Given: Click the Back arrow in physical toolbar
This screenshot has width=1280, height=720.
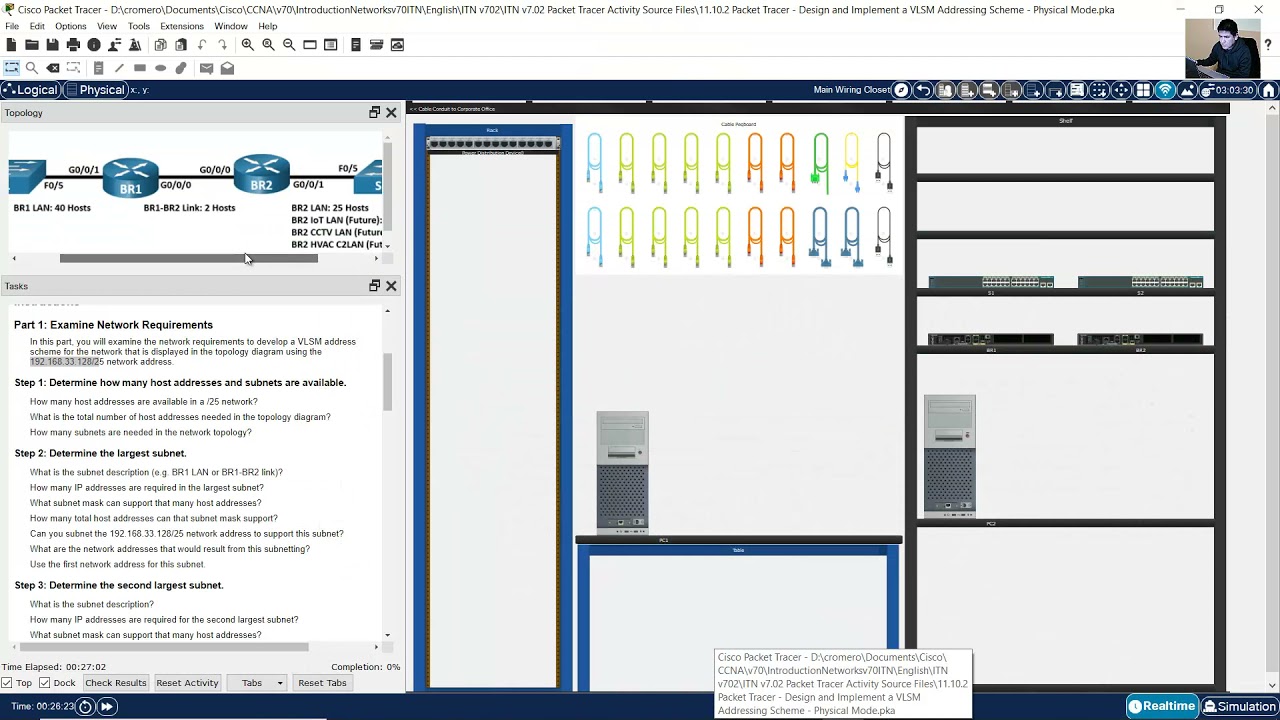Looking at the screenshot, I should [x=923, y=90].
